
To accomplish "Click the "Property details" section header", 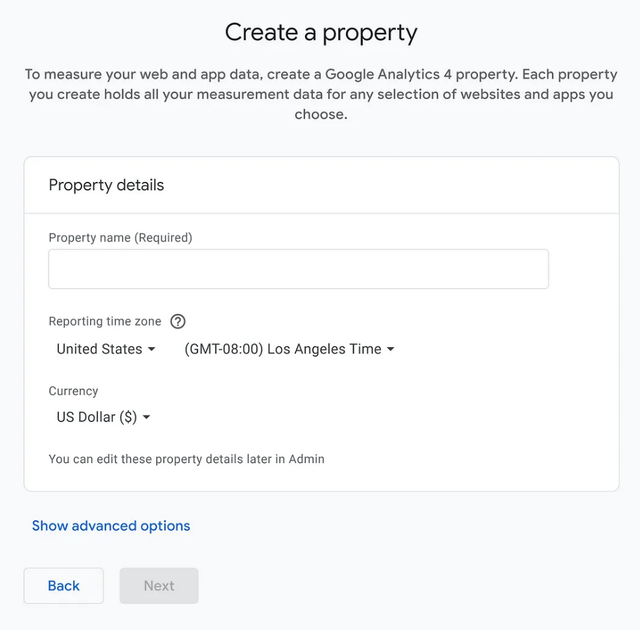I will (x=106, y=185).
